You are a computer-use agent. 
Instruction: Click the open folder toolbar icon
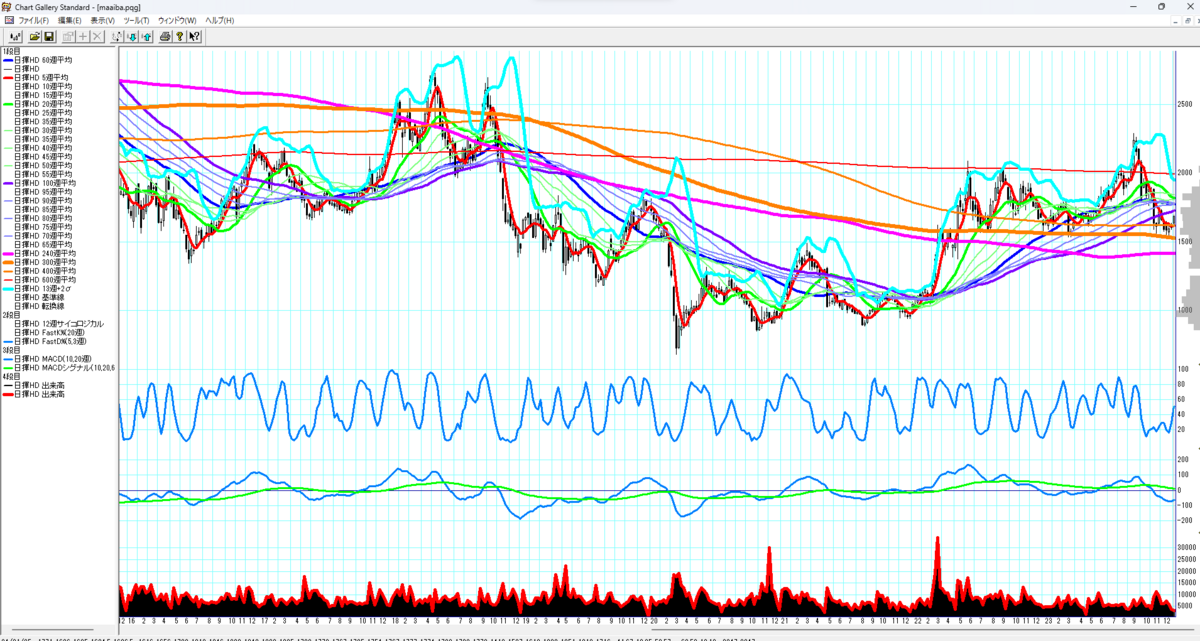[35, 37]
